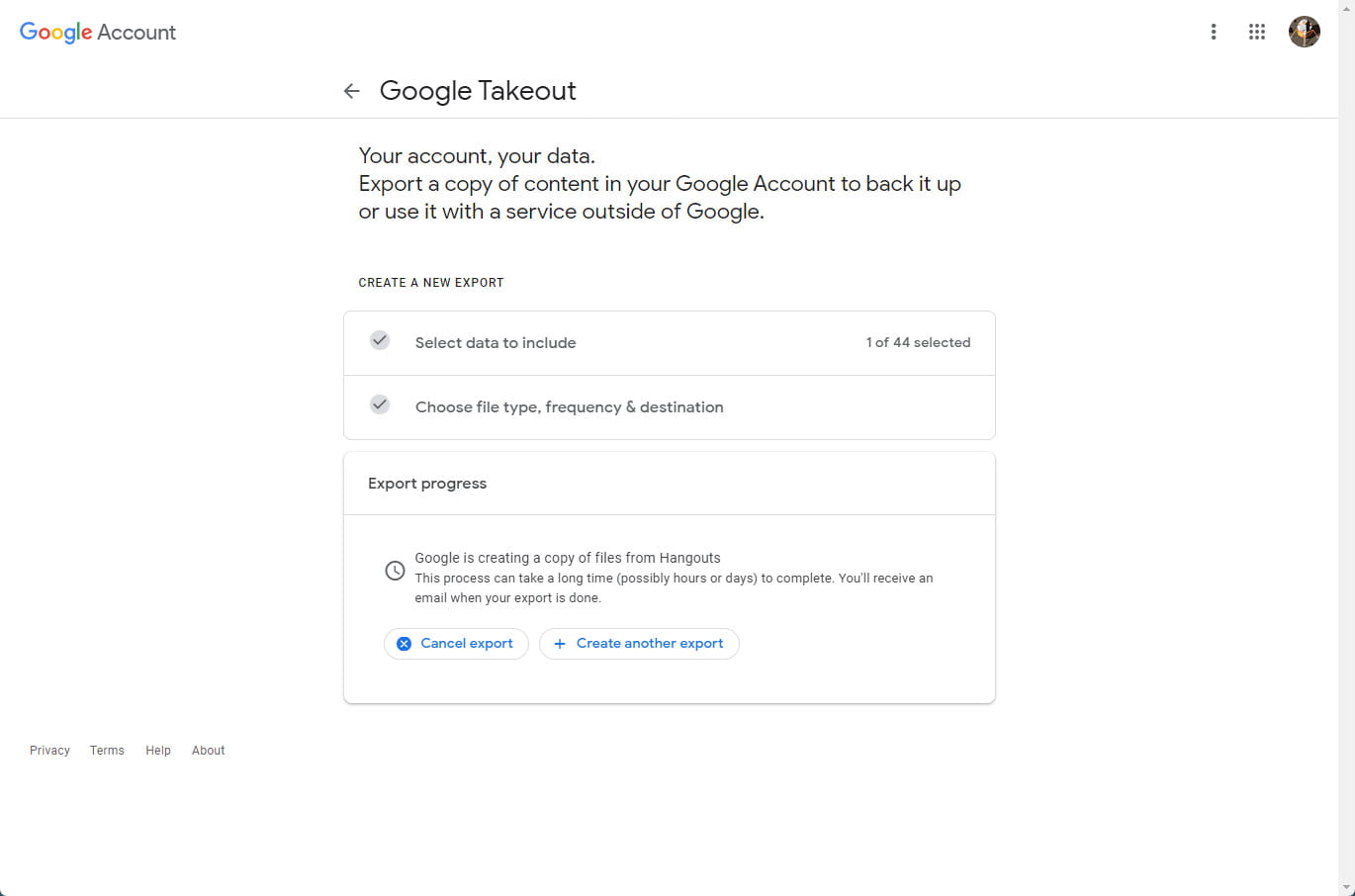This screenshot has width=1355, height=896.
Task: Open the three-dot more options menu
Action: coord(1214,32)
